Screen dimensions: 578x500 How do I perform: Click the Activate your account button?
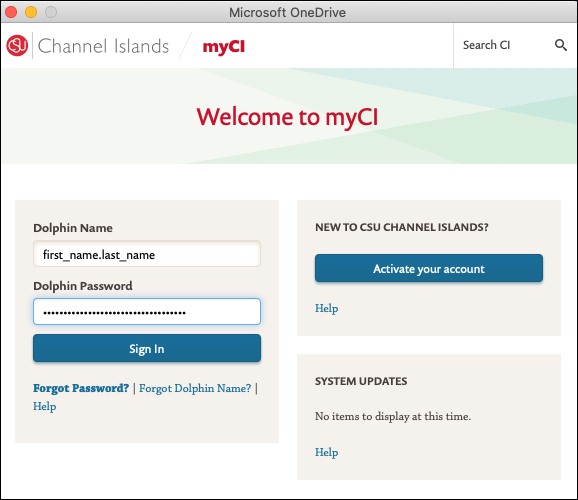[x=429, y=268]
